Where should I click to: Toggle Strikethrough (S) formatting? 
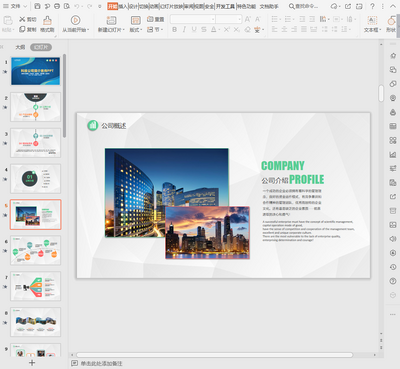click(x=204, y=30)
